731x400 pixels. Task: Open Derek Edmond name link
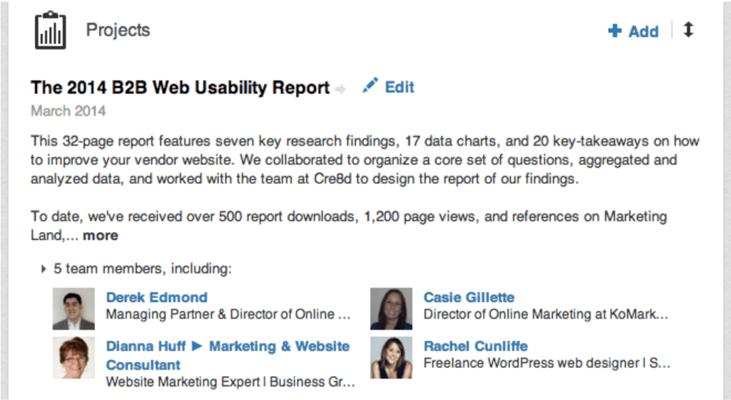[157, 297]
